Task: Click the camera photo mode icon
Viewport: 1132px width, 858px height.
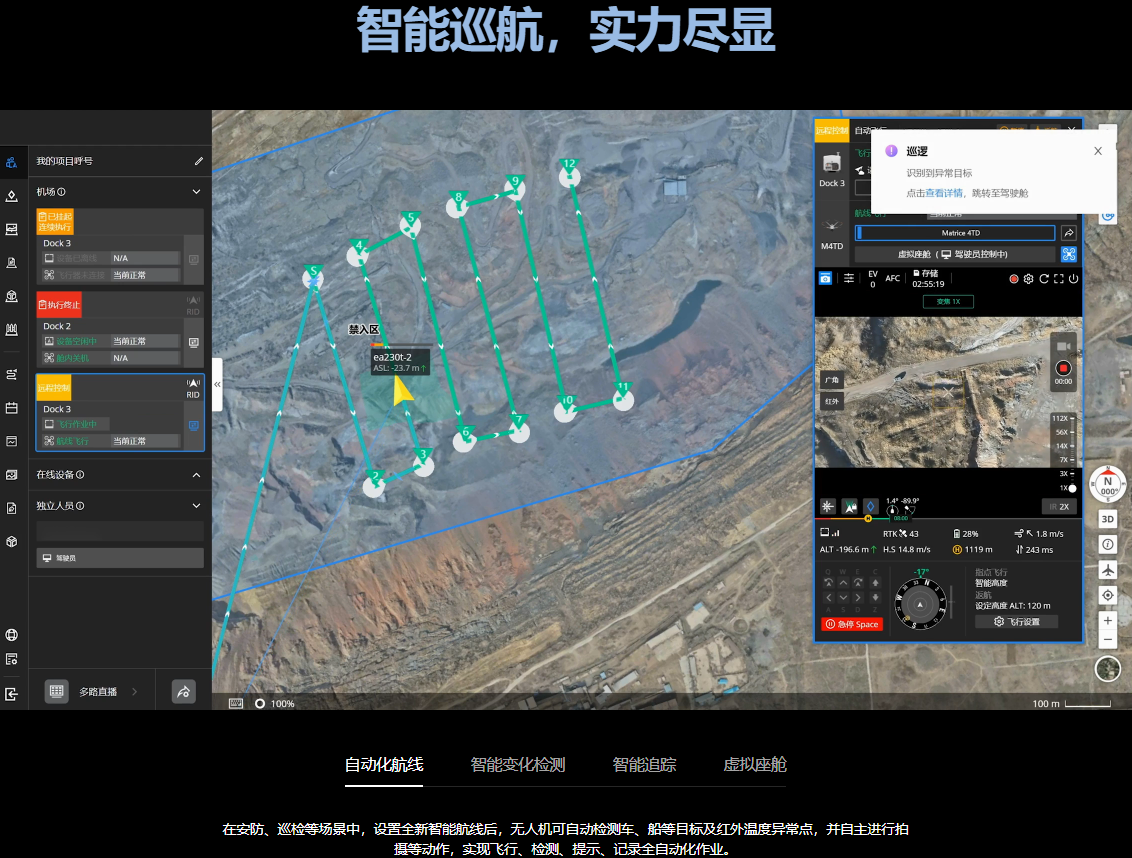Action: [x=825, y=278]
